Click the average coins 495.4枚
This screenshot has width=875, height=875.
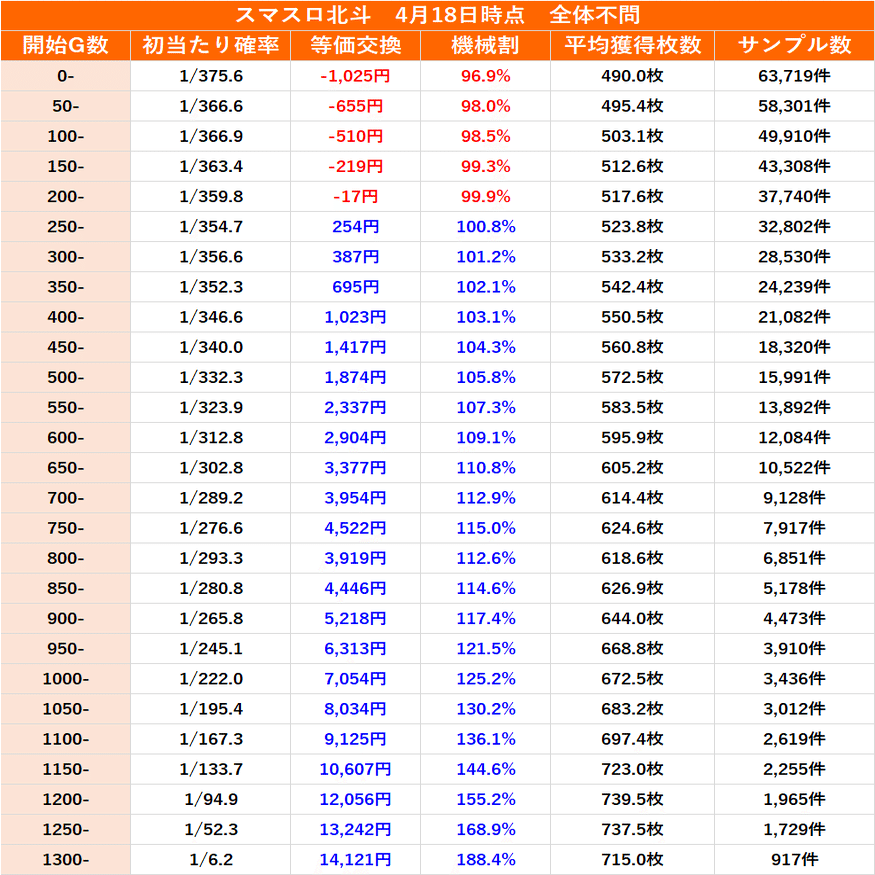(x=632, y=106)
